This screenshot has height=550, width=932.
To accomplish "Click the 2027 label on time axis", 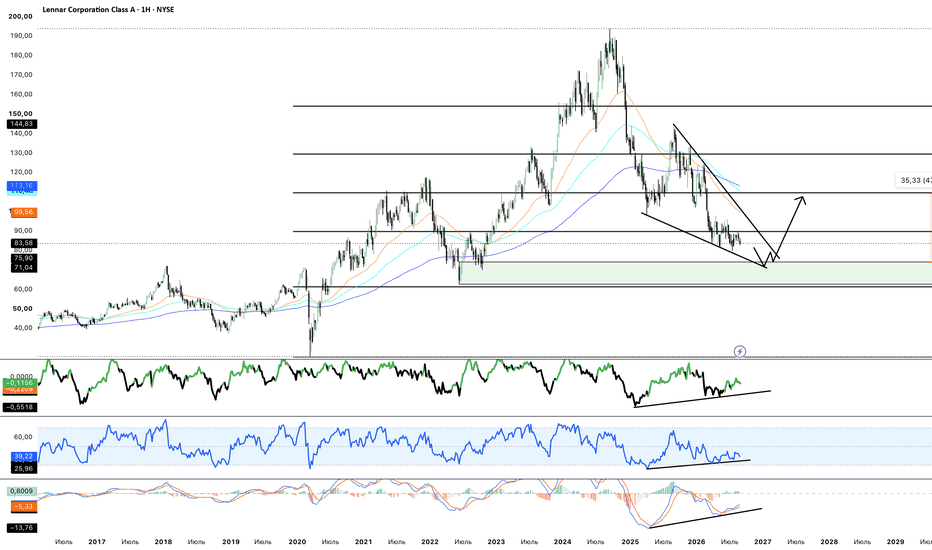I will click(x=763, y=542).
